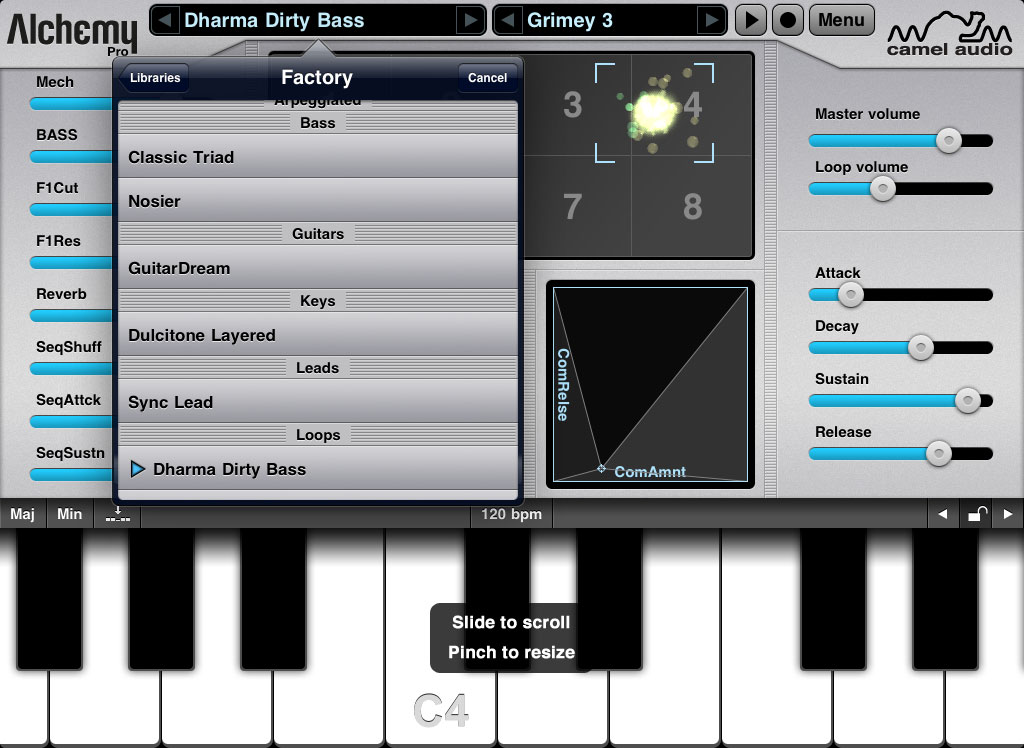1024x748 pixels.
Task: Click the Decay slider knob
Action: 920,348
